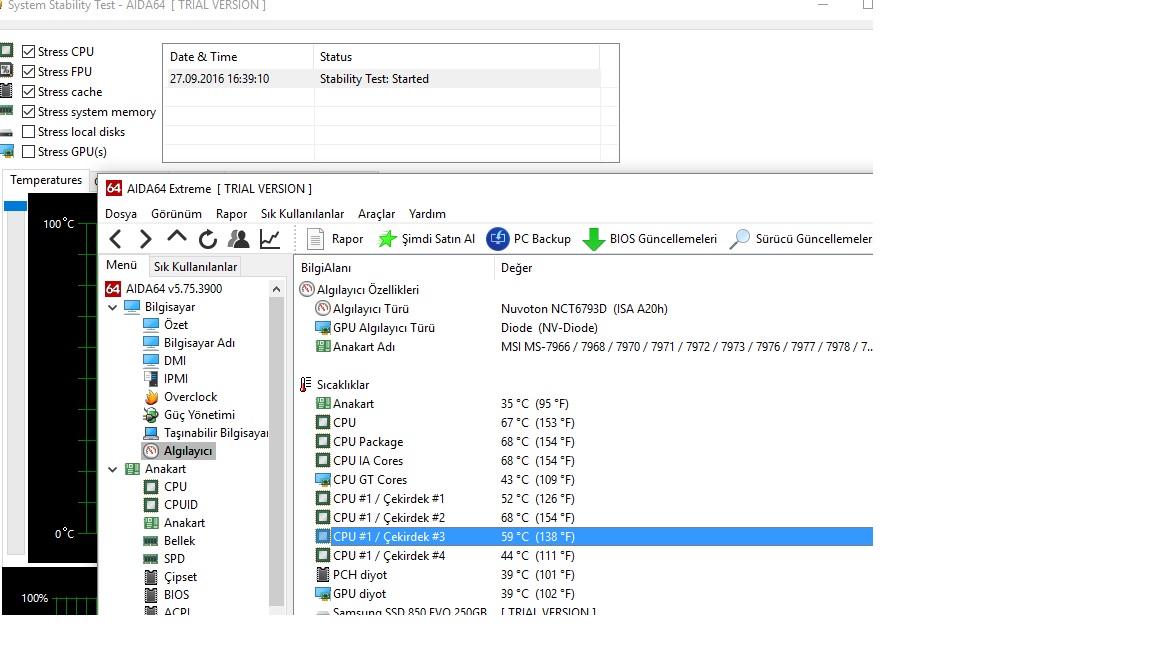The height and width of the screenshot is (648, 1152).
Task: Click the AIDA64 Extreme title bar logo icon
Action: (x=113, y=188)
